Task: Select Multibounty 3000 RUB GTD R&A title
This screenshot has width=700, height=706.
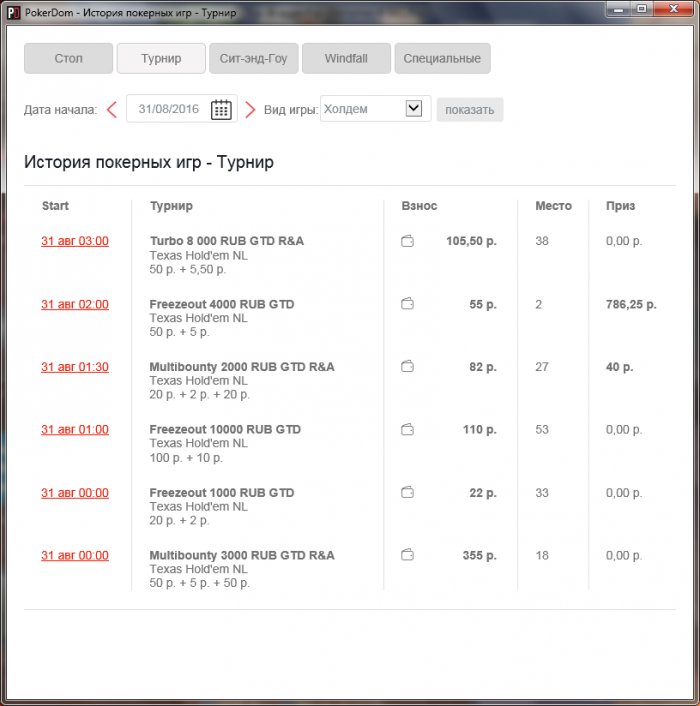Action: [242, 555]
